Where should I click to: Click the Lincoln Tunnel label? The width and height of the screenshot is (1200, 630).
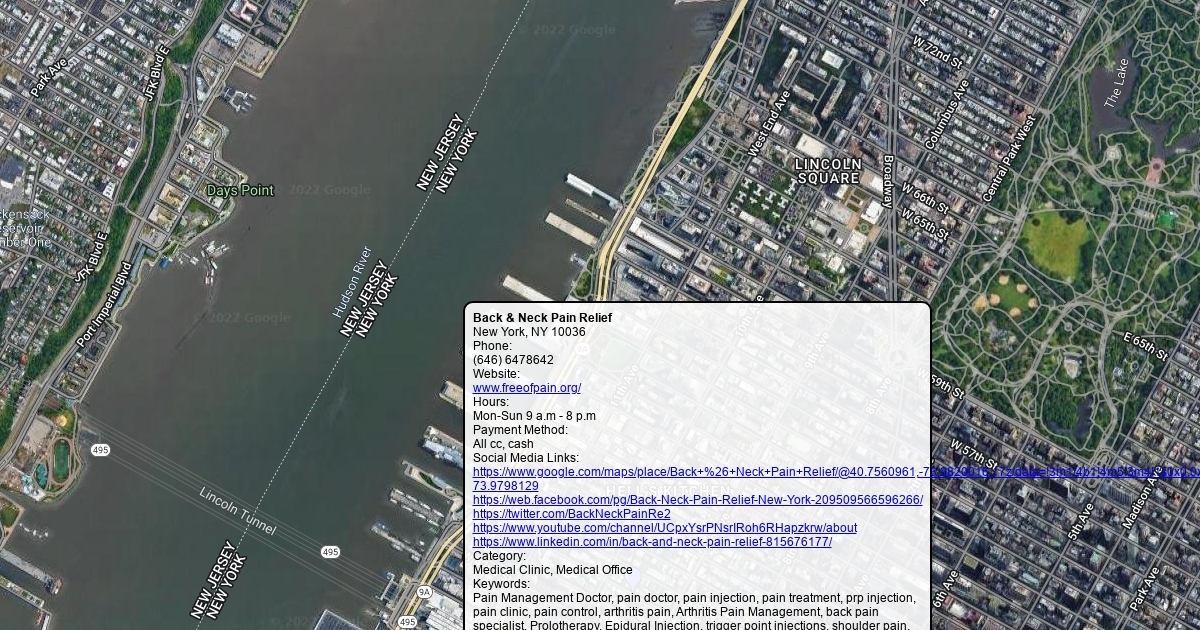237,511
